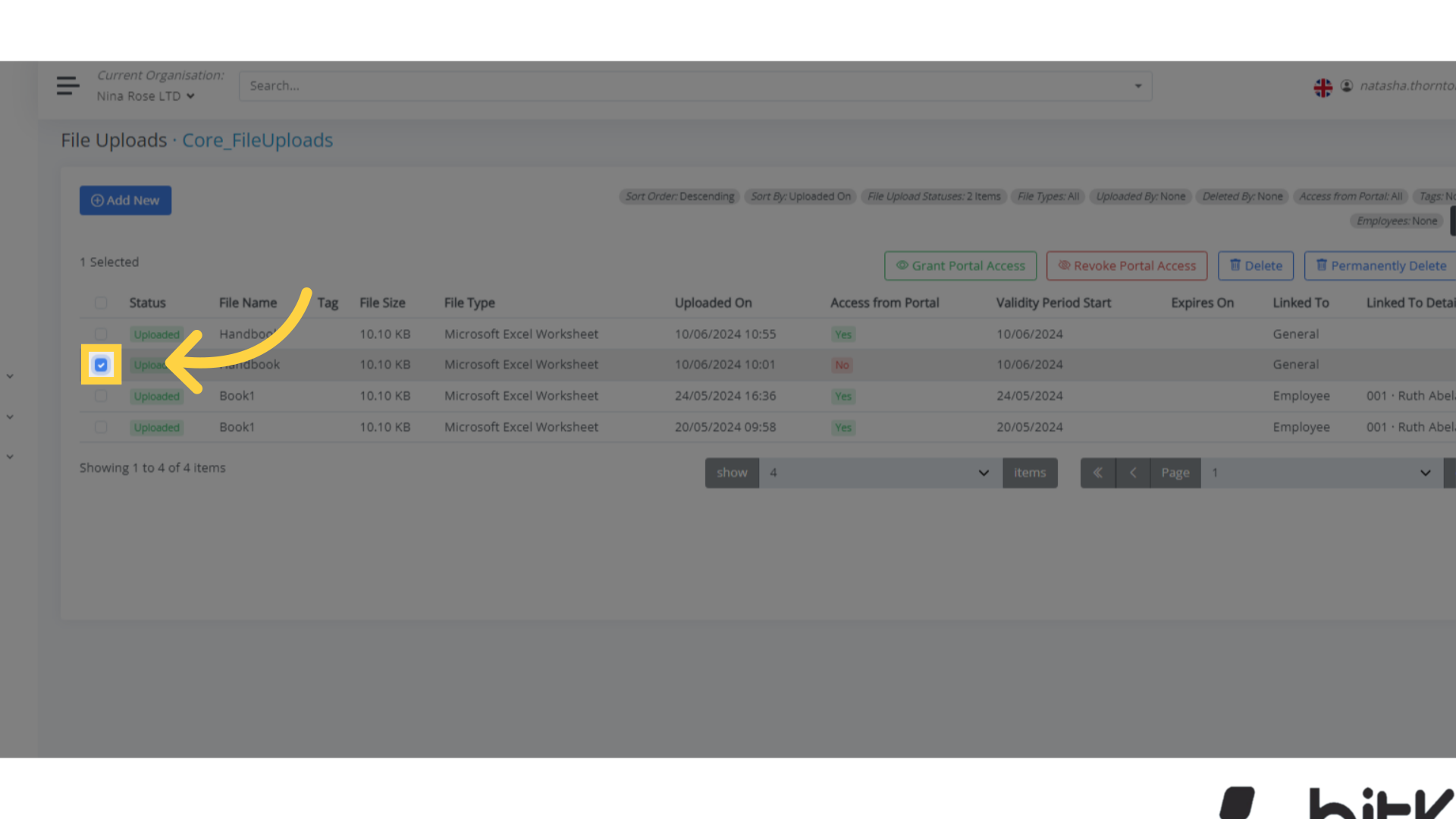Click the Sort By: Uploaded On filter chip

[x=800, y=196]
